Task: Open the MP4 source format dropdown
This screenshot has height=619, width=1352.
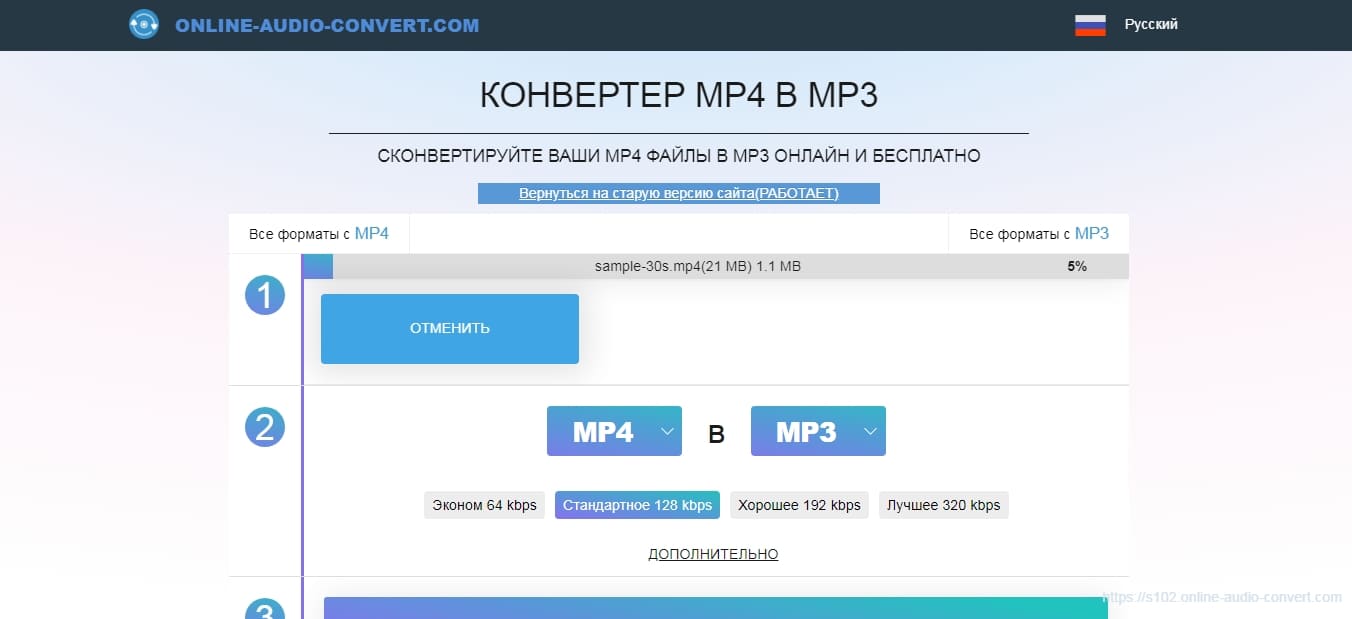Action: (667, 430)
